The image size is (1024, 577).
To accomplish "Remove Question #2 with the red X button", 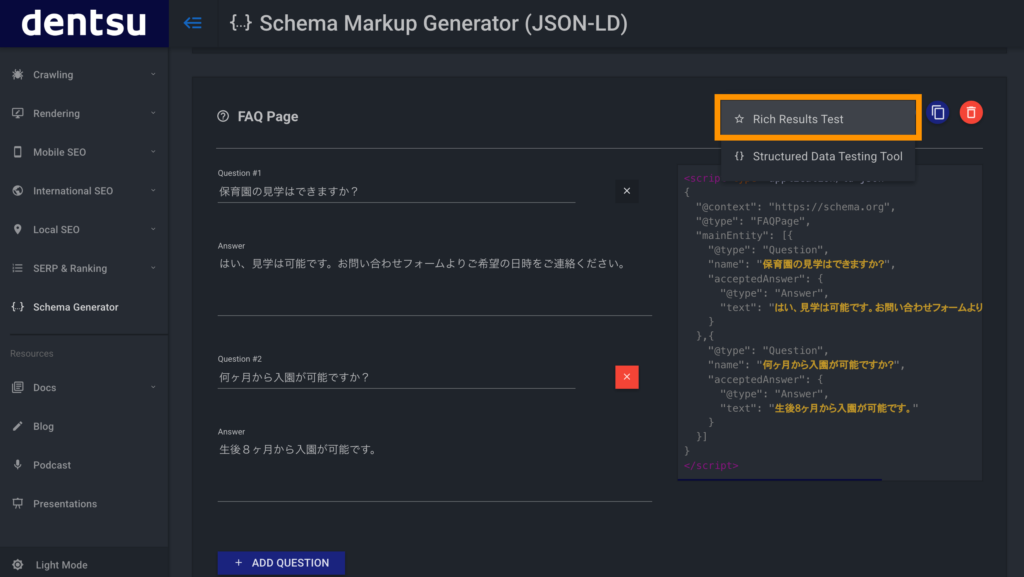I will (627, 377).
